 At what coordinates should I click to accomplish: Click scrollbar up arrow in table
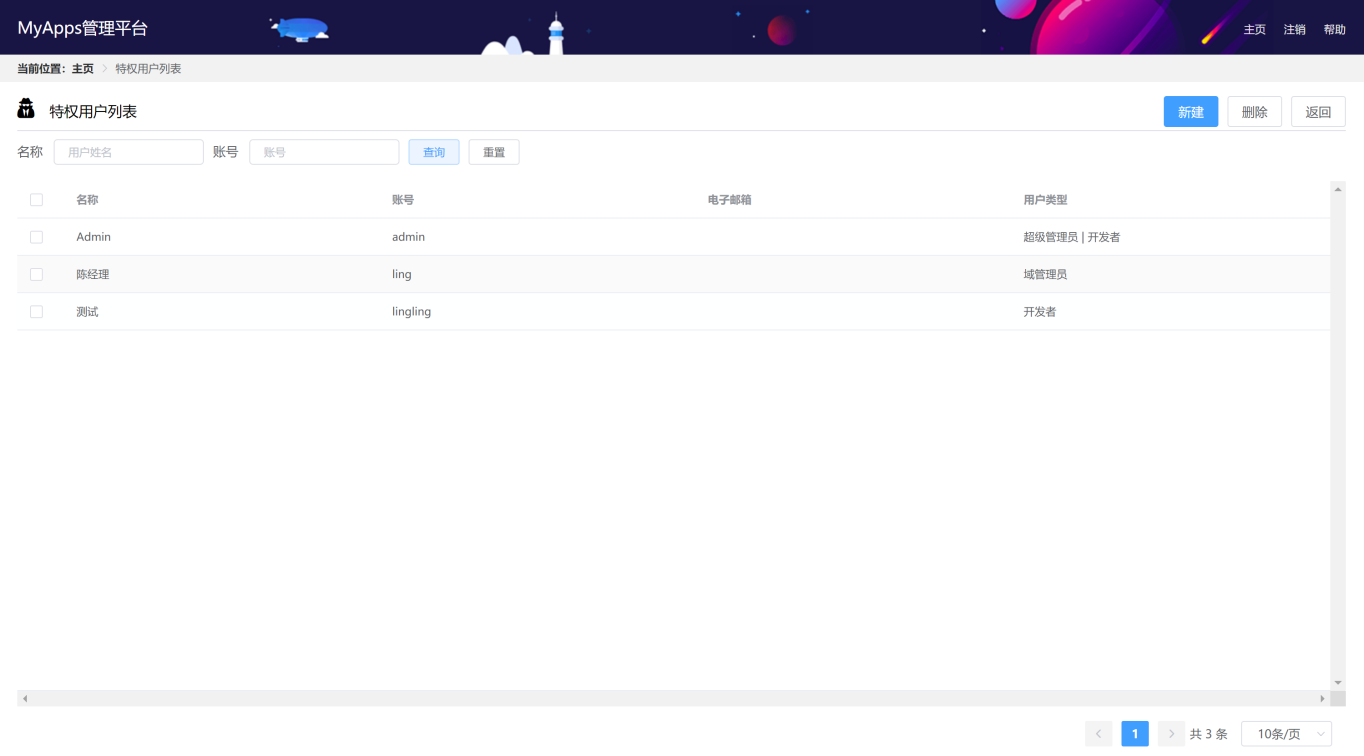[1338, 188]
